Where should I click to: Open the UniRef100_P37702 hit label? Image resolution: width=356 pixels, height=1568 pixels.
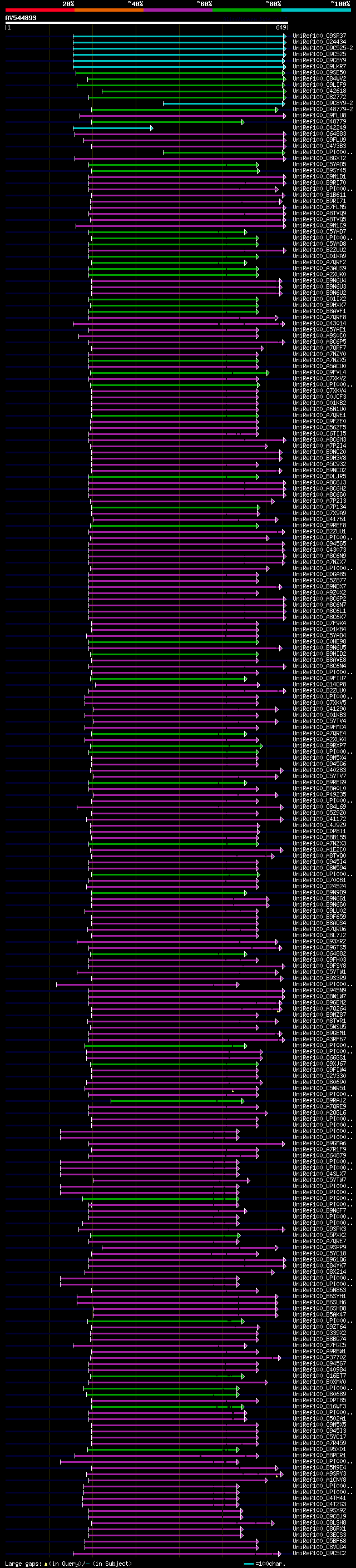pyautogui.click(x=319, y=1358)
